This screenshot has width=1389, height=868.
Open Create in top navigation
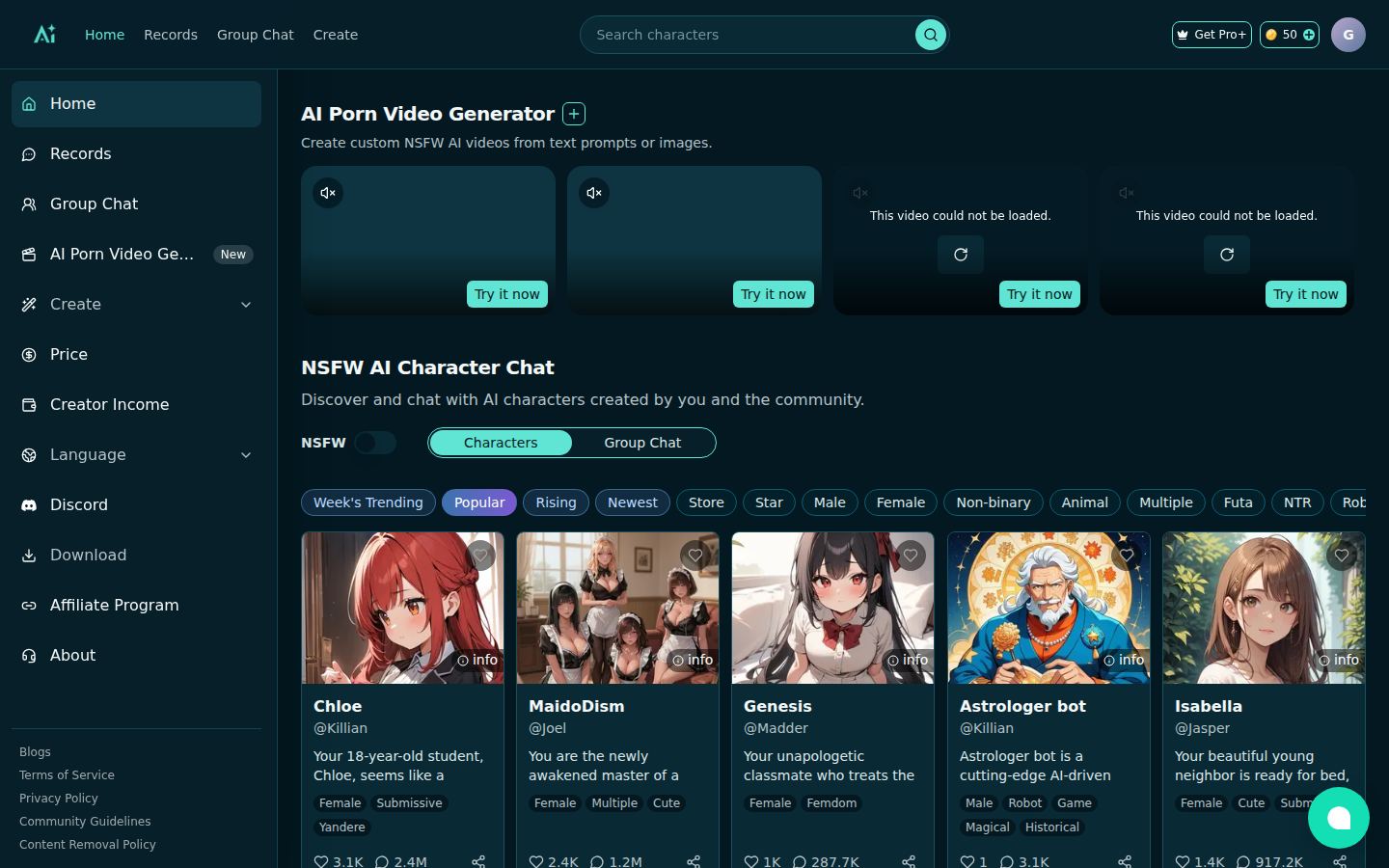(x=336, y=35)
